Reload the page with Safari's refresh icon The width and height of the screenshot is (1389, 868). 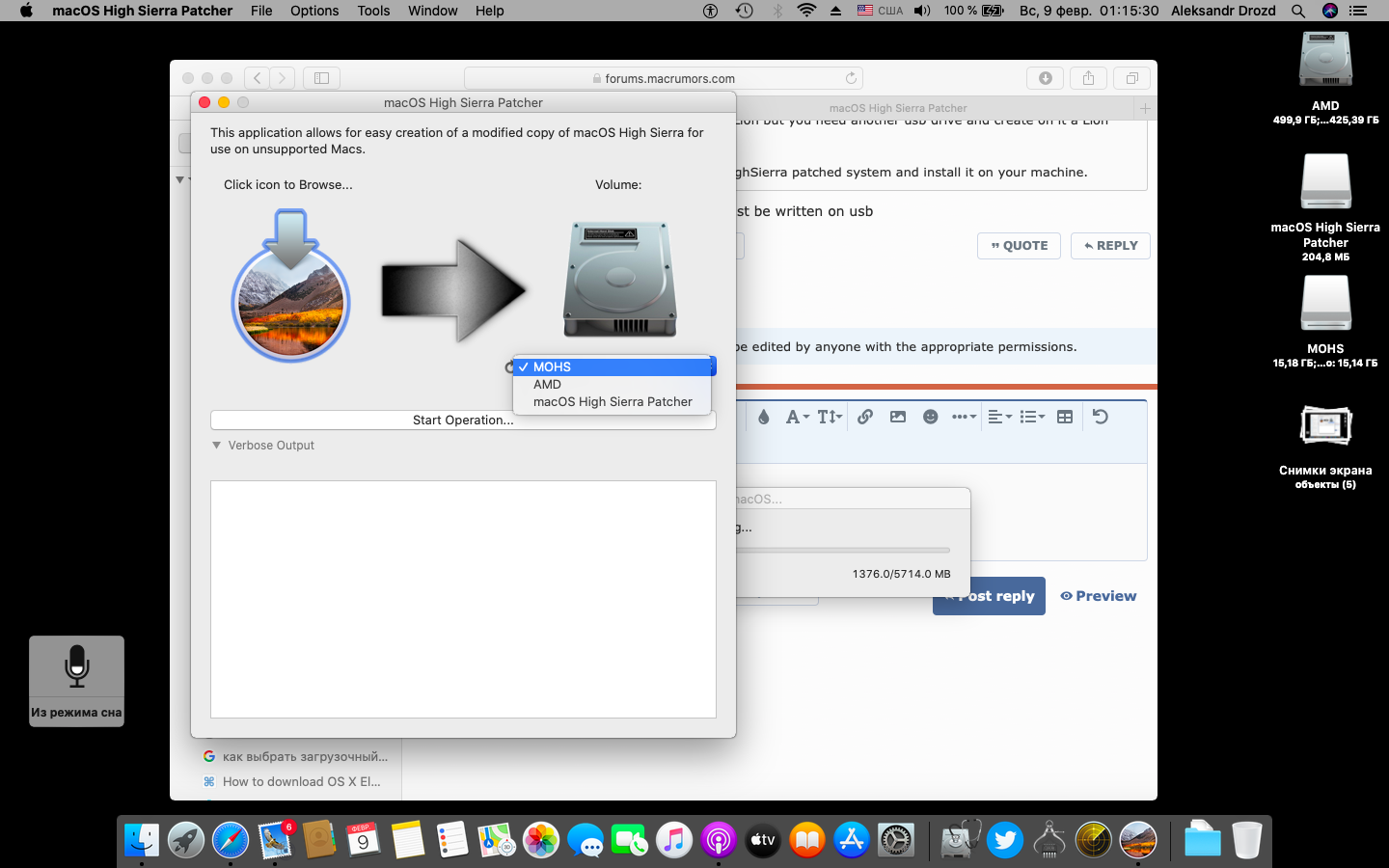point(851,78)
